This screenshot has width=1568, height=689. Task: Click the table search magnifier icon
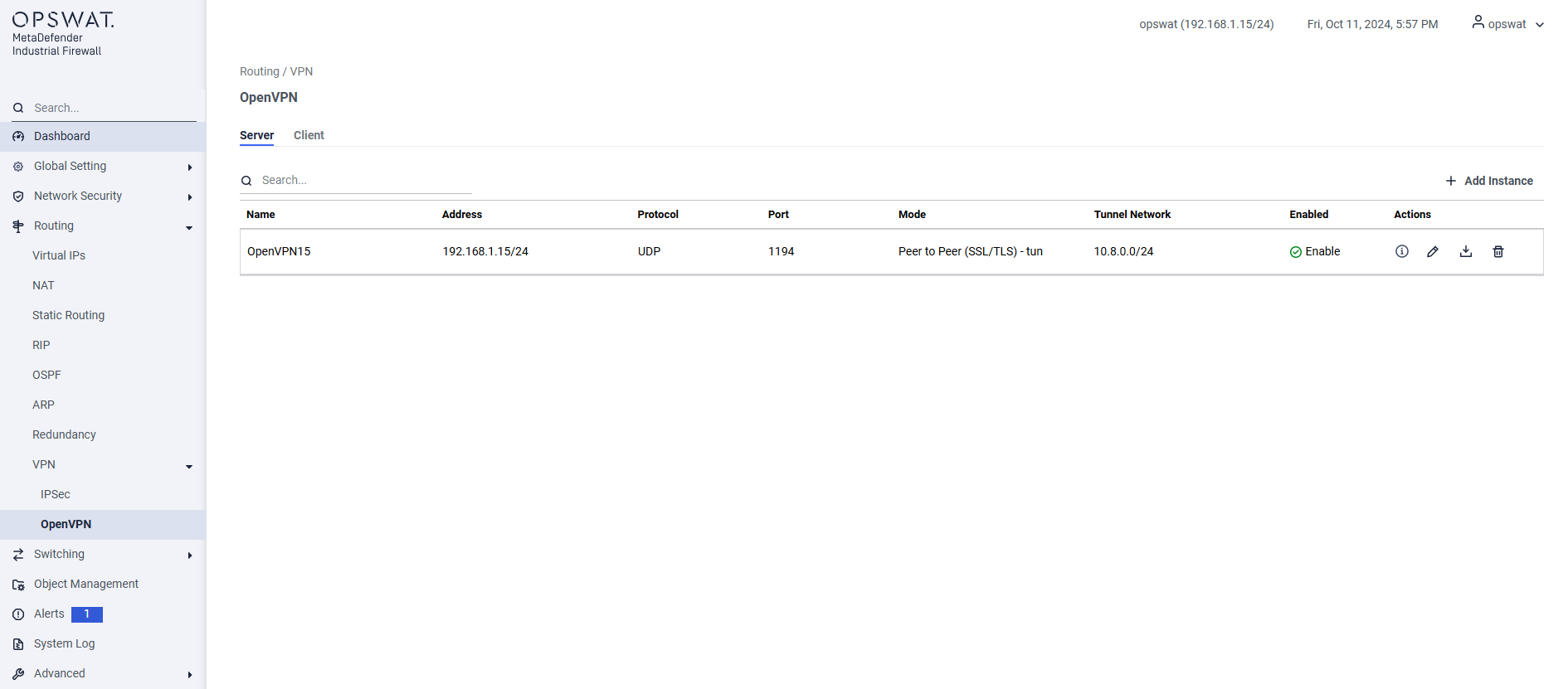(246, 181)
